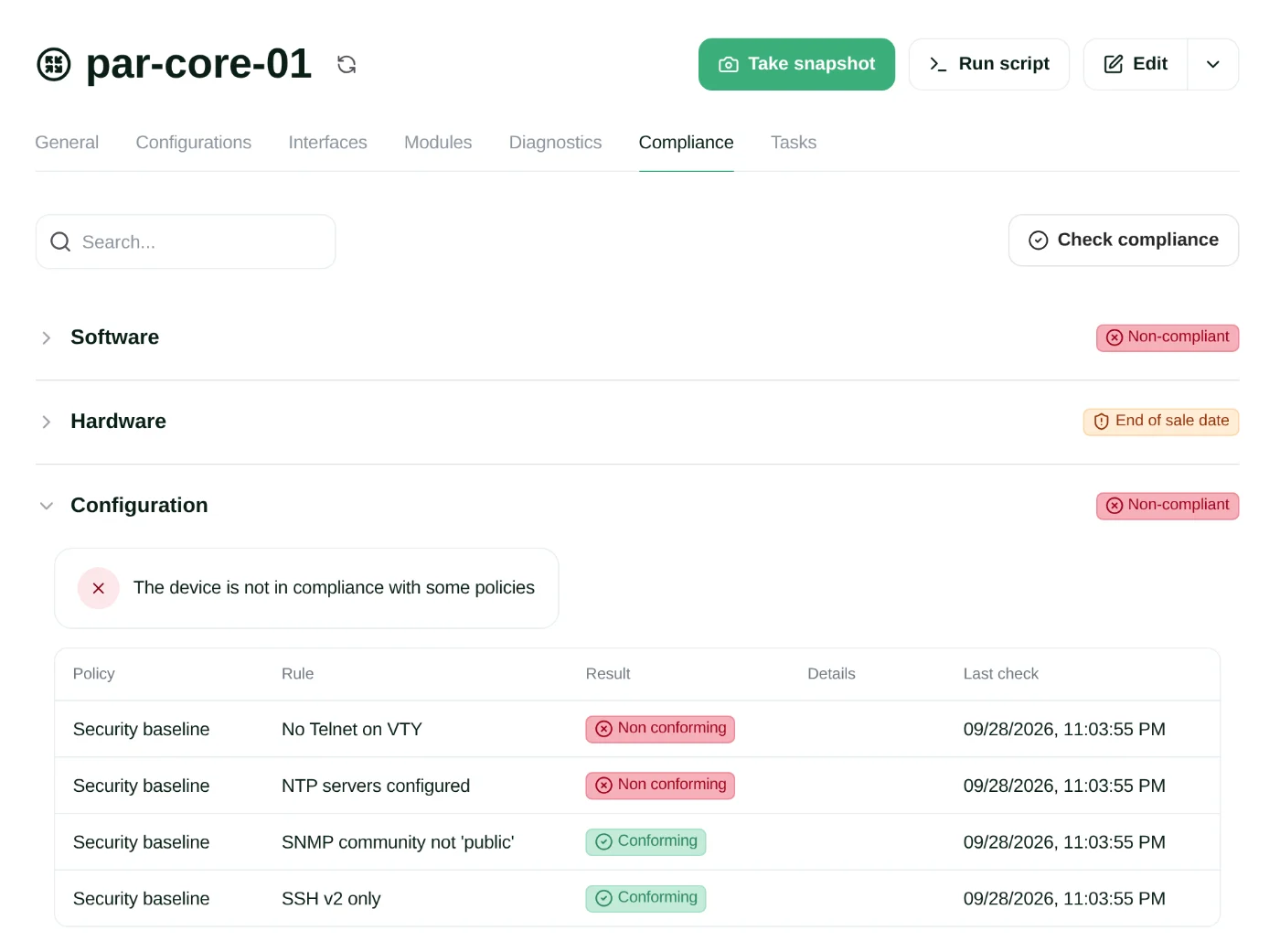Image resolution: width=1280 pixels, height=952 pixels.
Task: Select the 'No Telnet on VTY' rule
Action: click(x=352, y=730)
